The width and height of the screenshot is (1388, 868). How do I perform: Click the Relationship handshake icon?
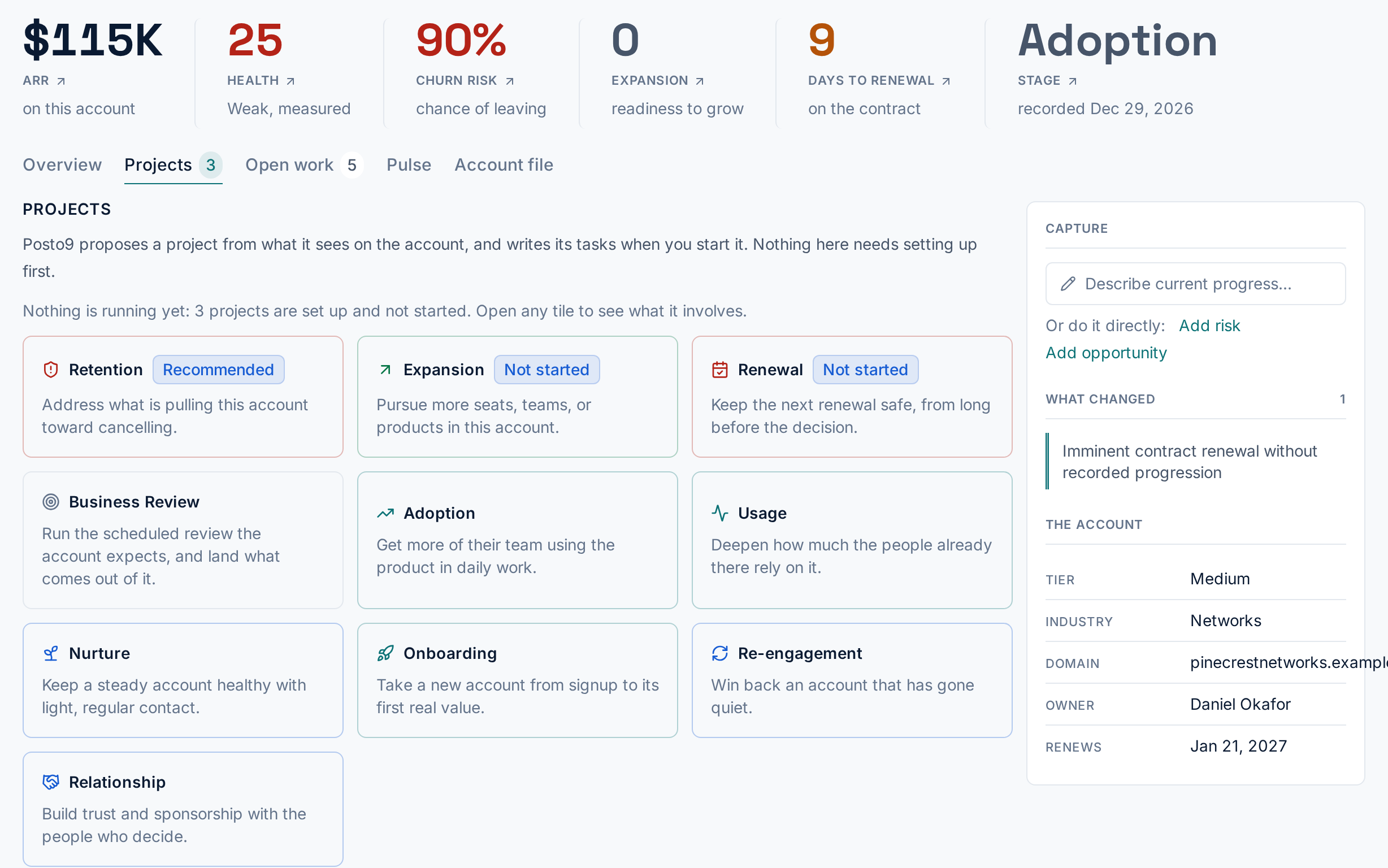[50, 782]
